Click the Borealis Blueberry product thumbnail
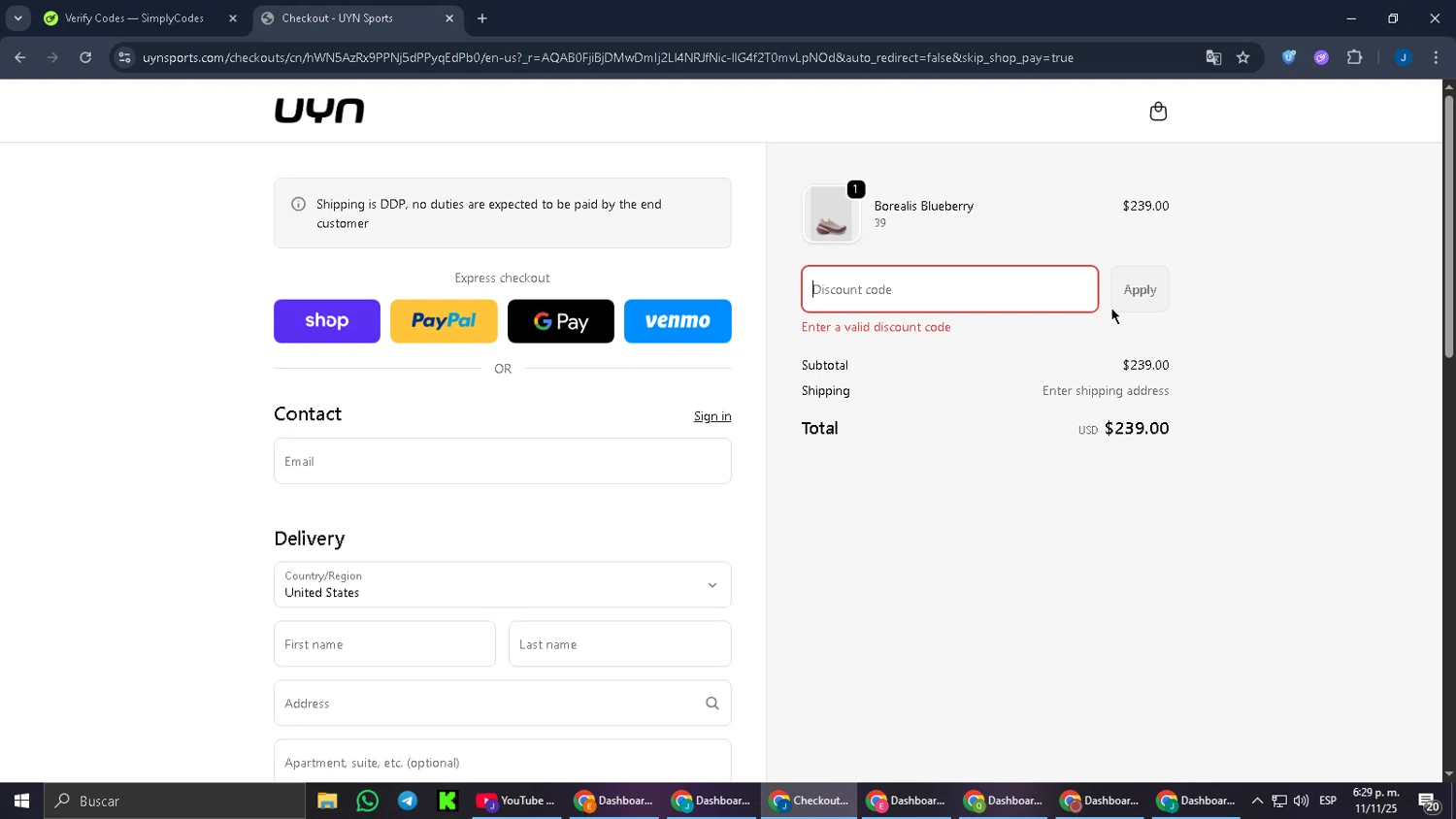Image resolution: width=1456 pixels, height=819 pixels. point(832,213)
